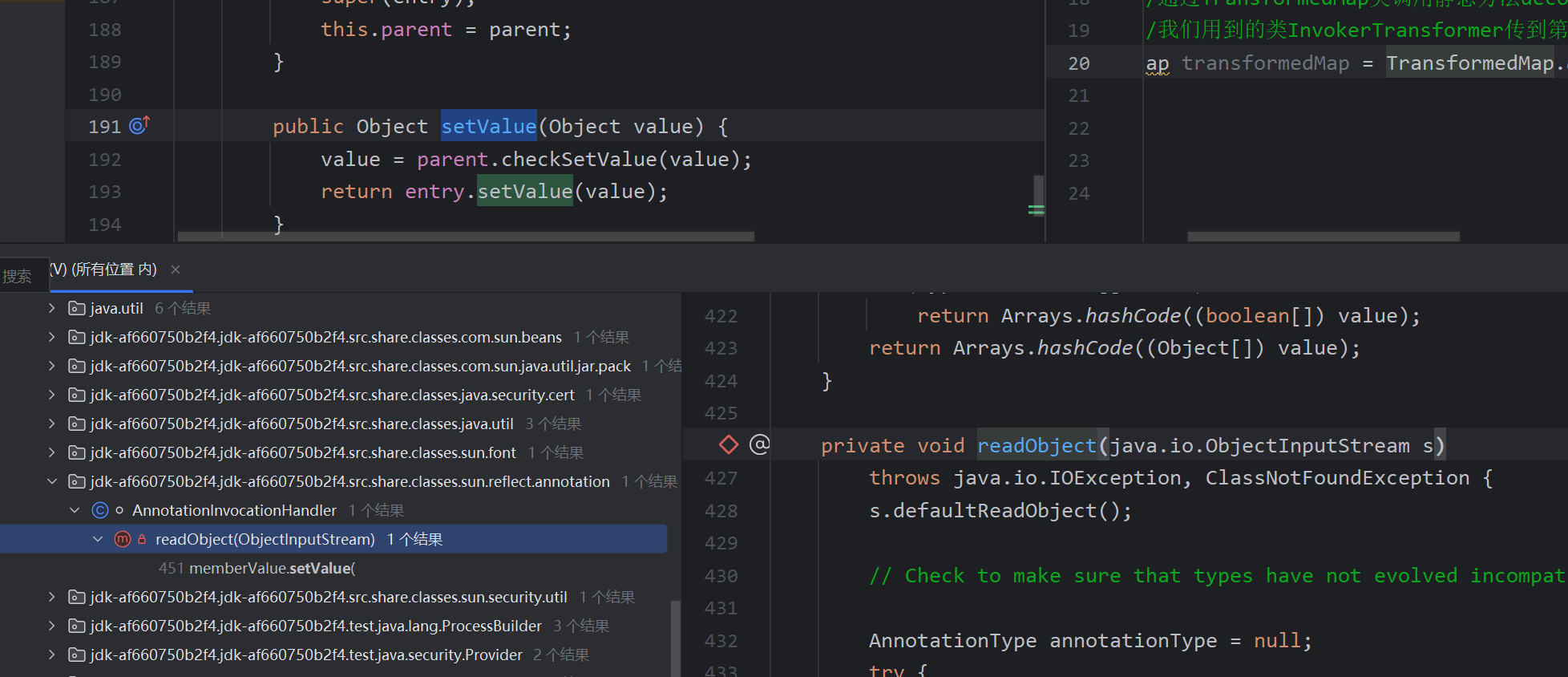Click the private lock icon beside readObject(ObjectInputStream)

point(142,539)
